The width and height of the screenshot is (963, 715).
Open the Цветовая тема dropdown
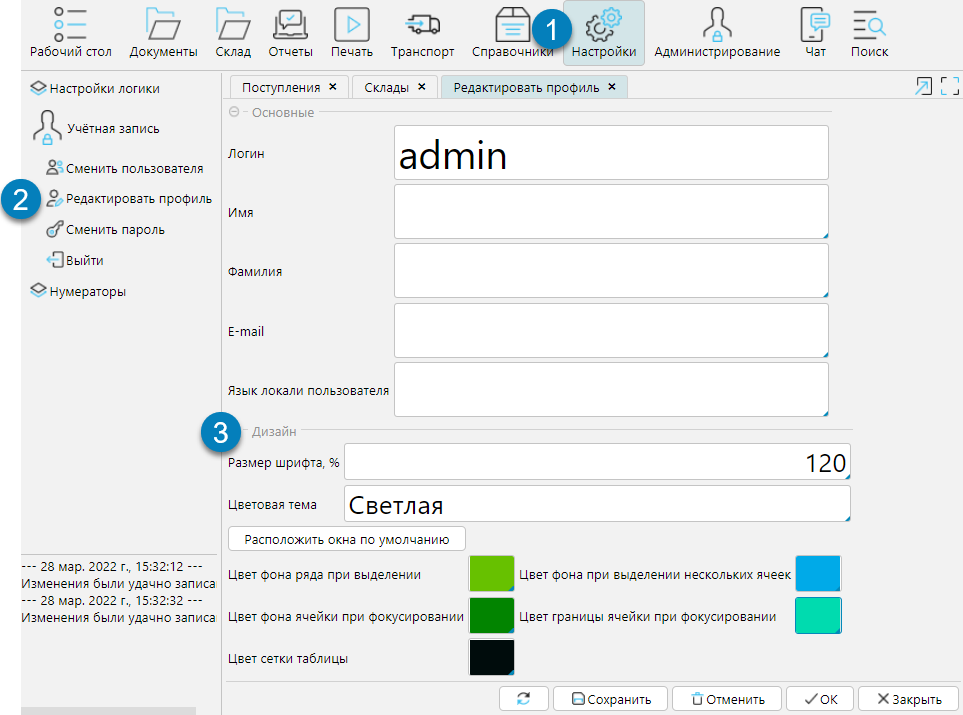click(x=596, y=505)
